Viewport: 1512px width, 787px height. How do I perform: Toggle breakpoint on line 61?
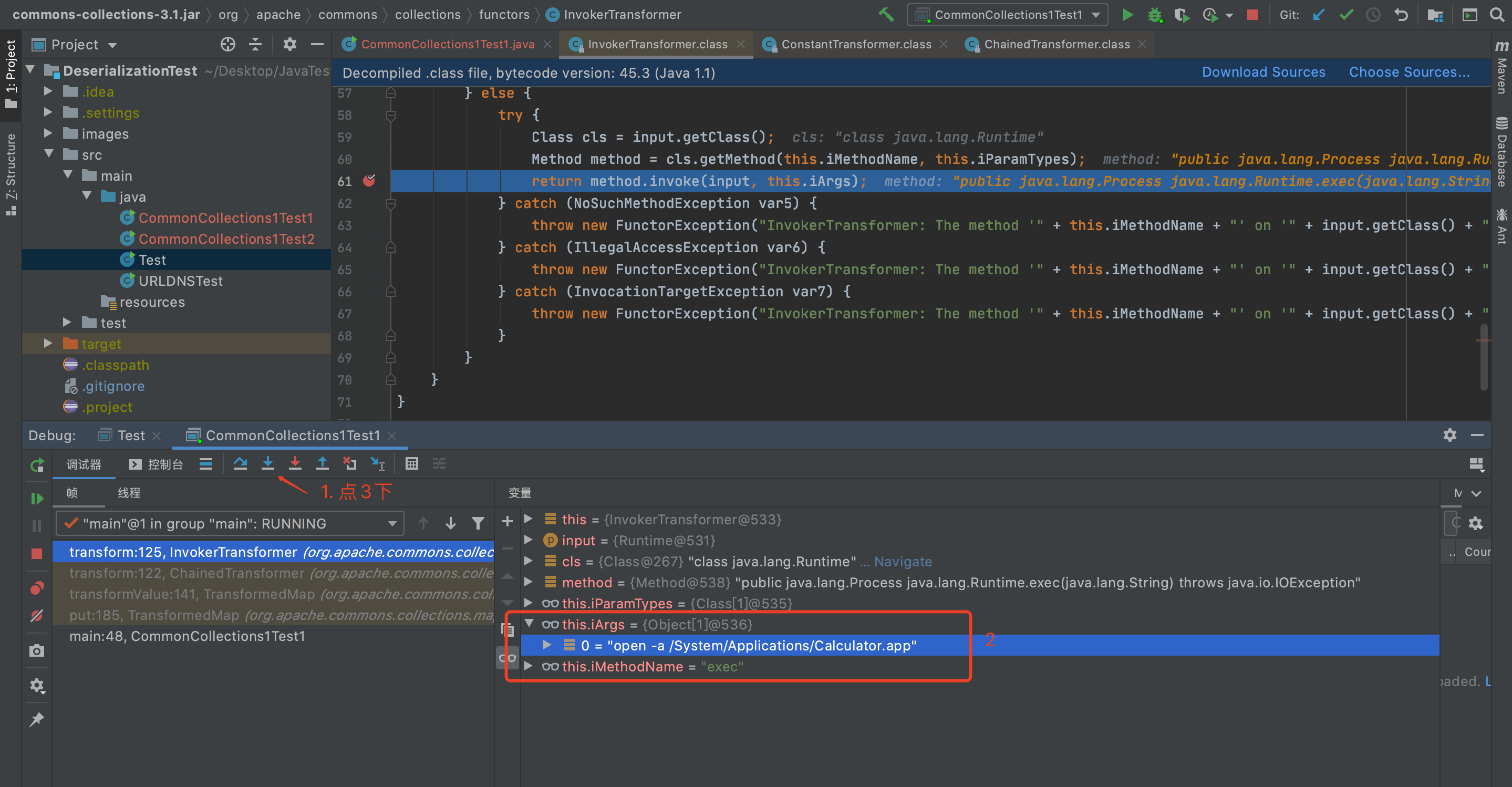tap(369, 181)
